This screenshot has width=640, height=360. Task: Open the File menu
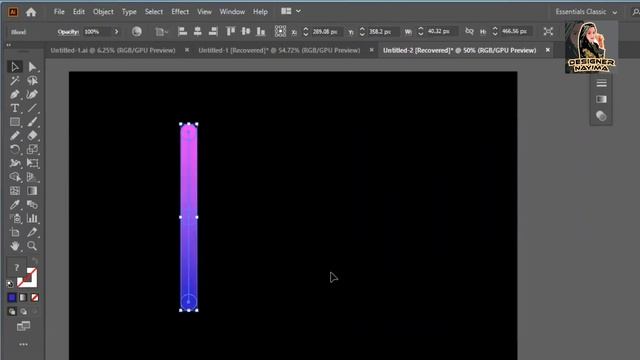pyautogui.click(x=59, y=12)
